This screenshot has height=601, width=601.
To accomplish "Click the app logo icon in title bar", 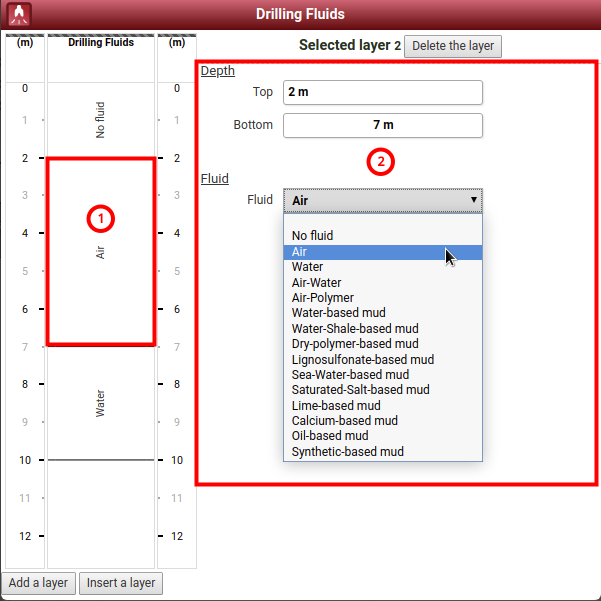I will click(x=18, y=14).
